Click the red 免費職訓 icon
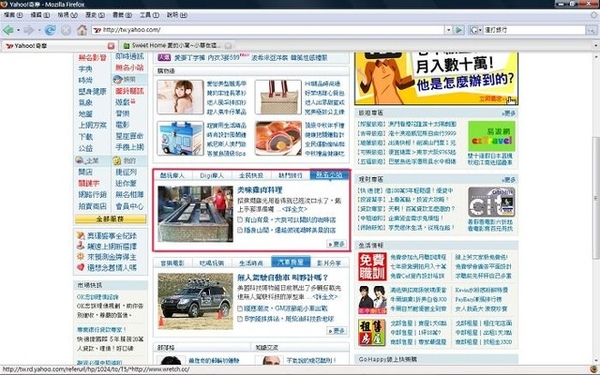Viewport: 600px width, 375px height. click(372, 266)
